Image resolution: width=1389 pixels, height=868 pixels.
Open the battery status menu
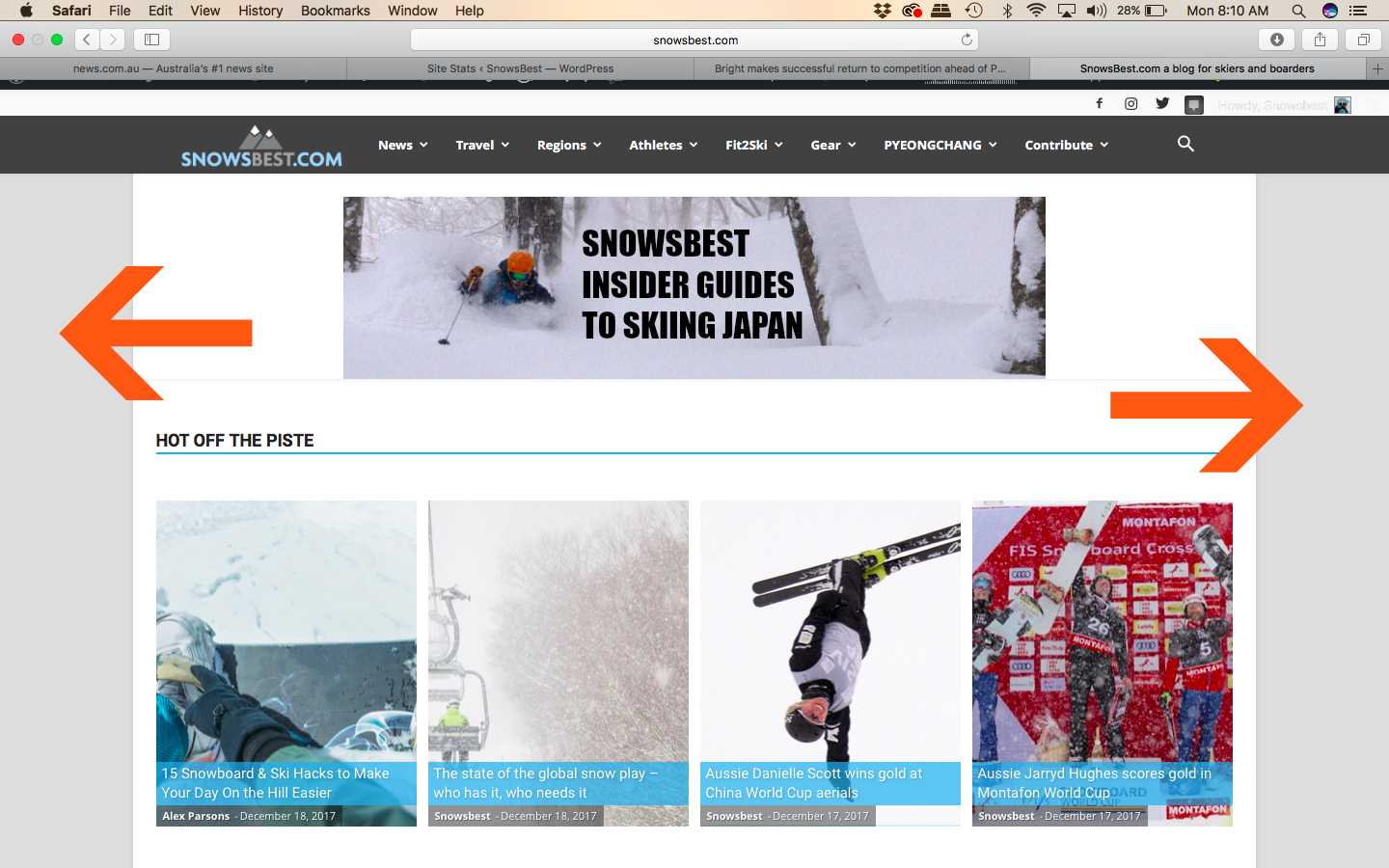pos(1143,11)
